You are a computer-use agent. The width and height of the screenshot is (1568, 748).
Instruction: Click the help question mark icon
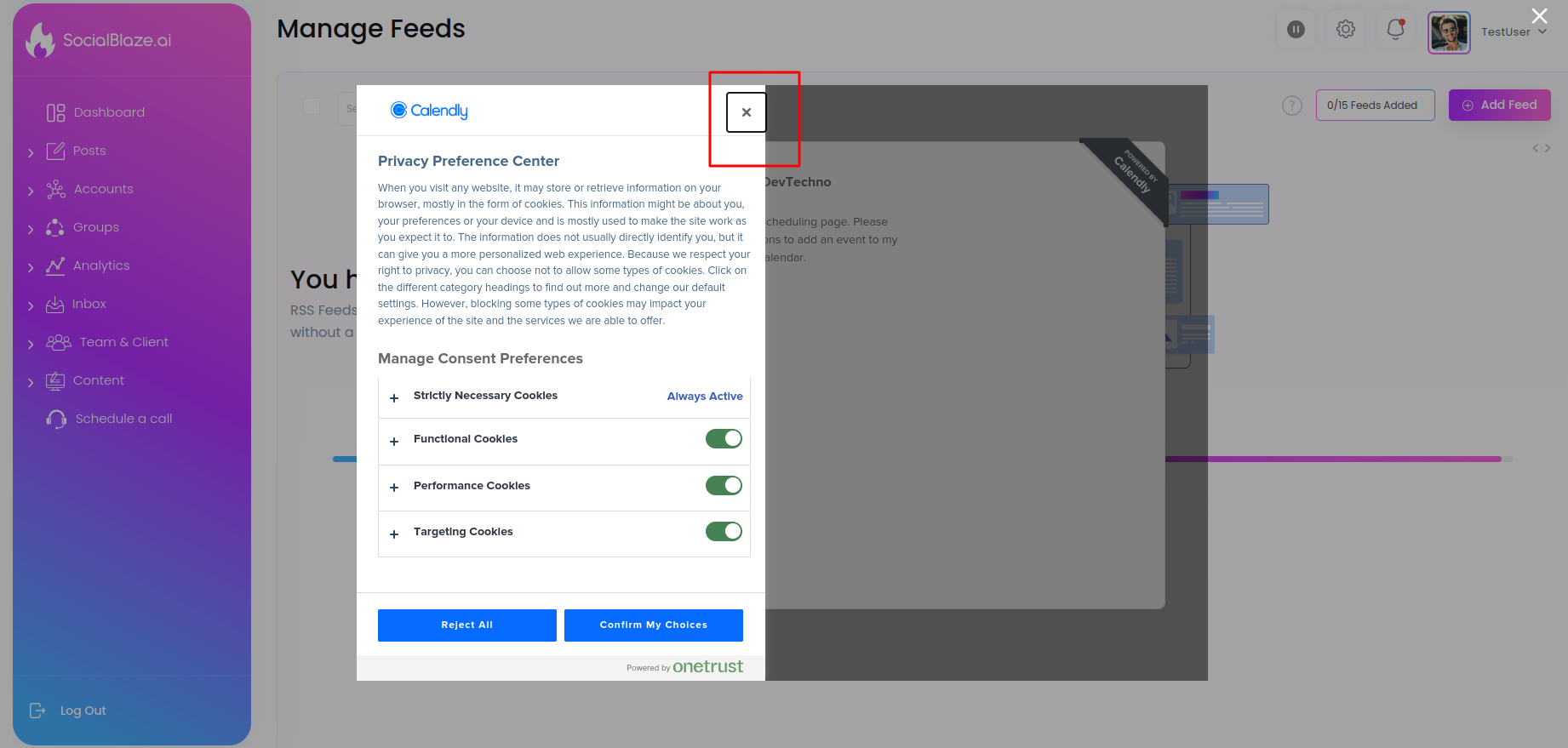1292,106
